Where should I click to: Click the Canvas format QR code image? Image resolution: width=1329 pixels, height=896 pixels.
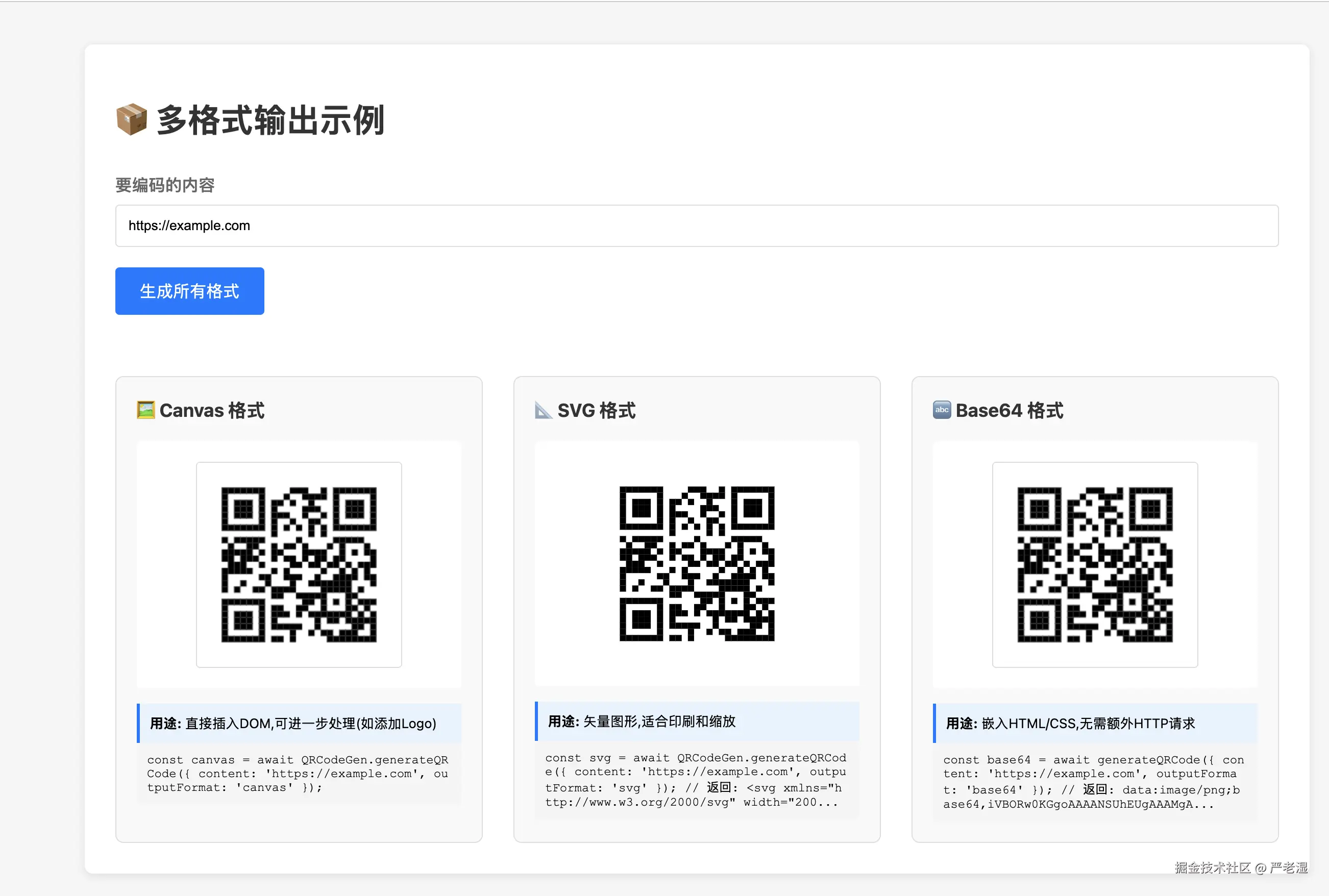299,564
